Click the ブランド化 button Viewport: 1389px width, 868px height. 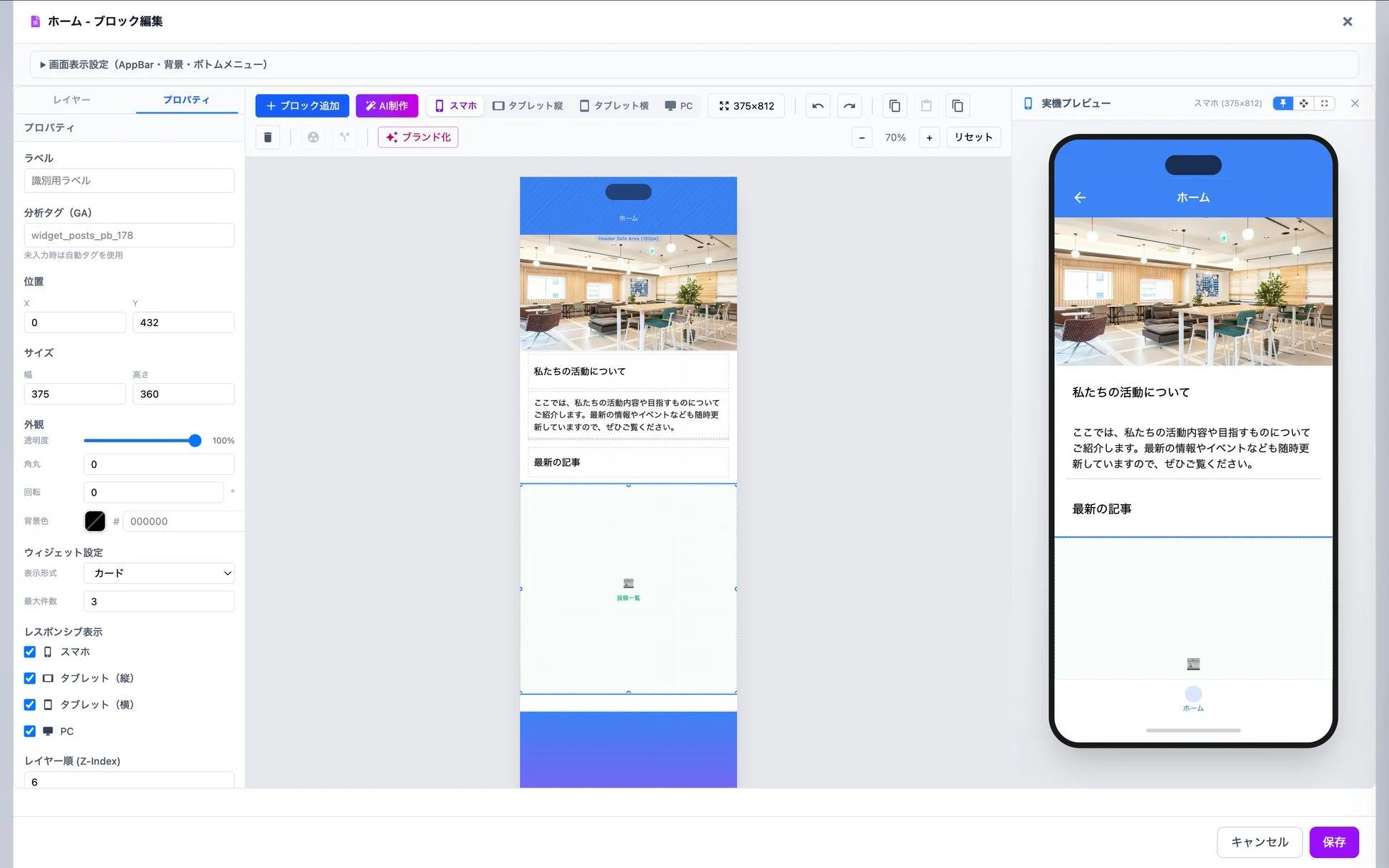pos(418,137)
